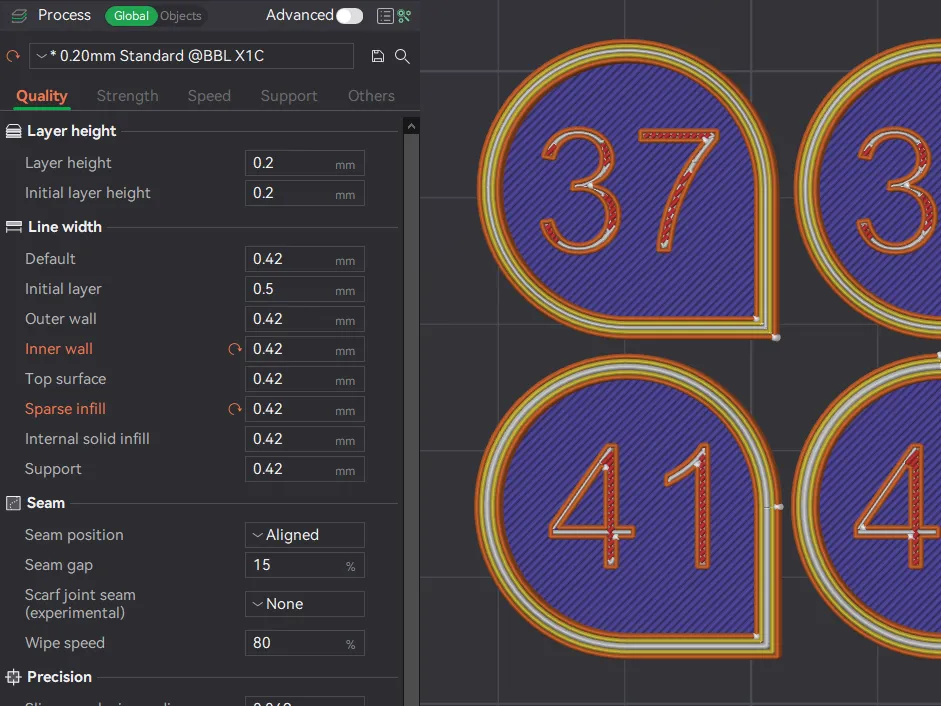Screen dimensions: 941x706
Task: Edit the Sparse infill line width field
Action: pyautogui.click(x=305, y=409)
